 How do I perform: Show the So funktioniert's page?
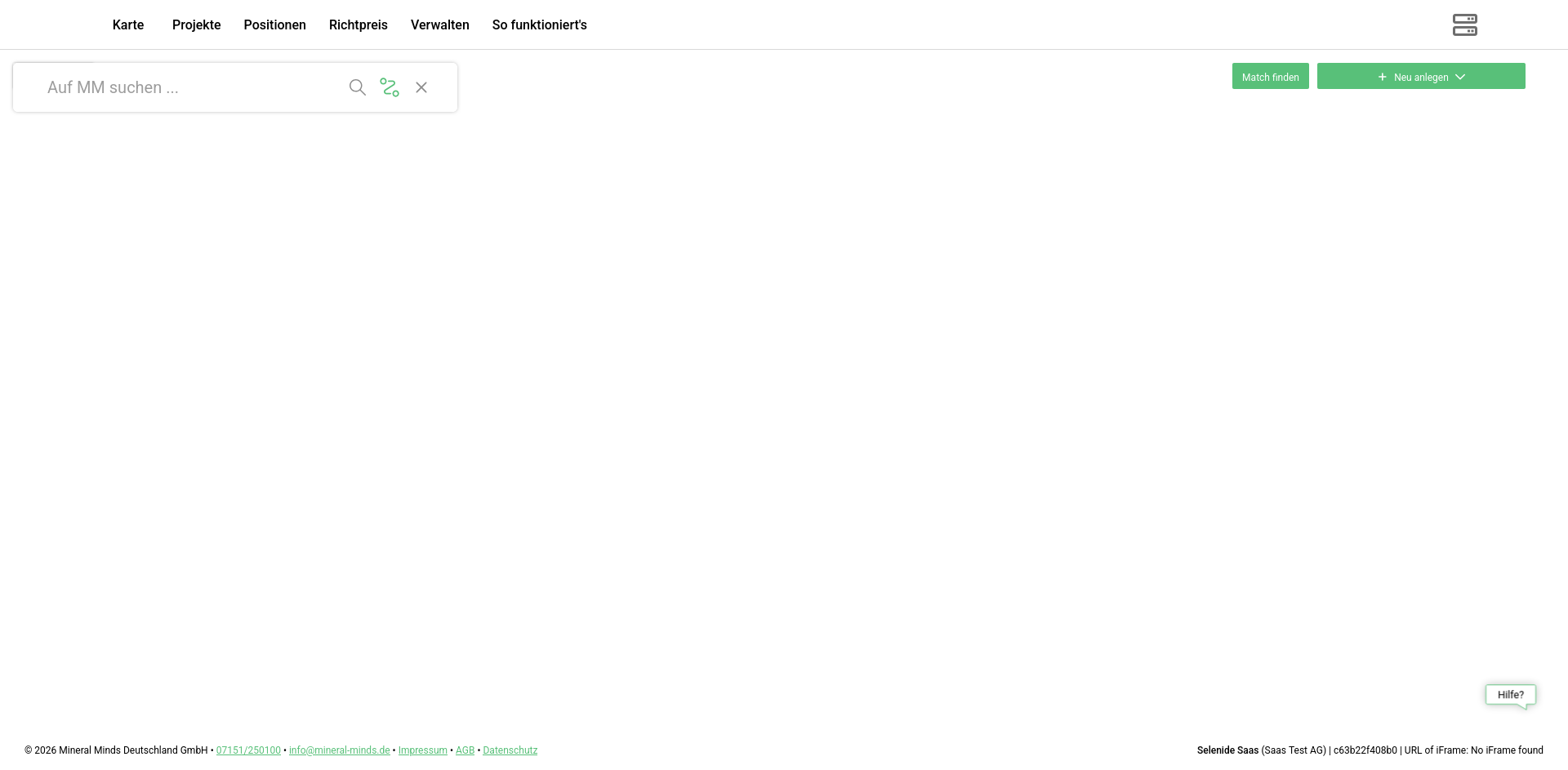coord(539,24)
